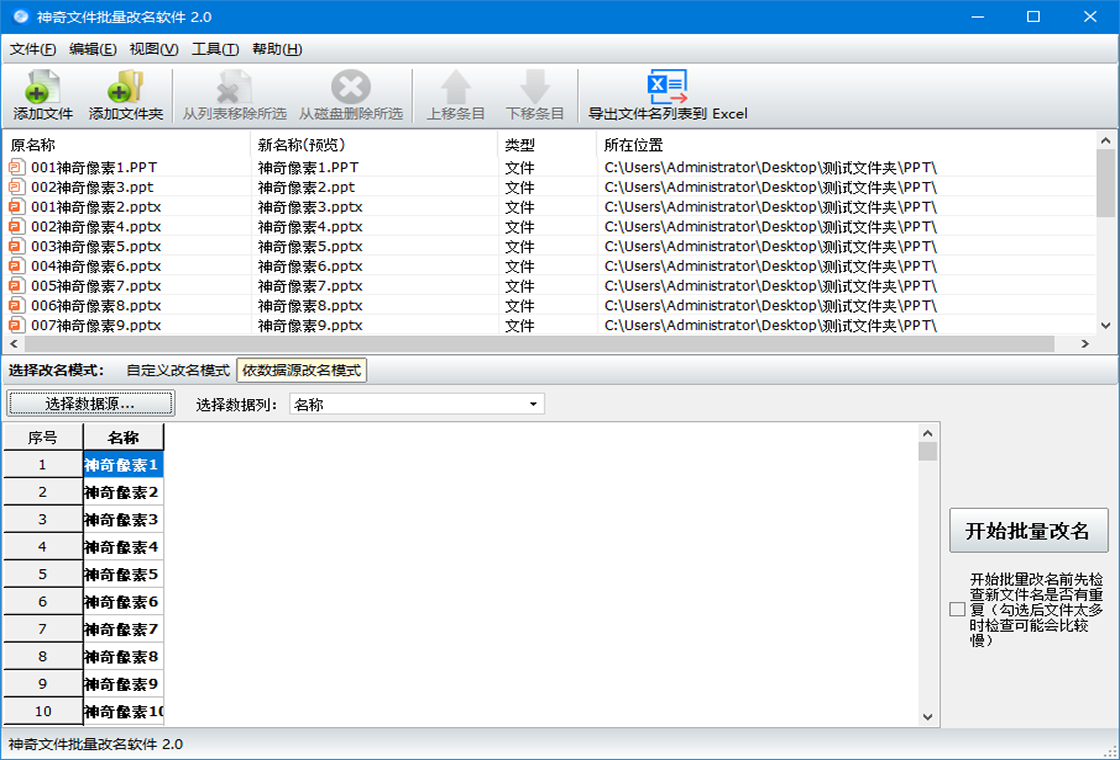1120x760 pixels.
Task: Click file icon of 002神奇像素4.pptx
Action: click(16, 226)
